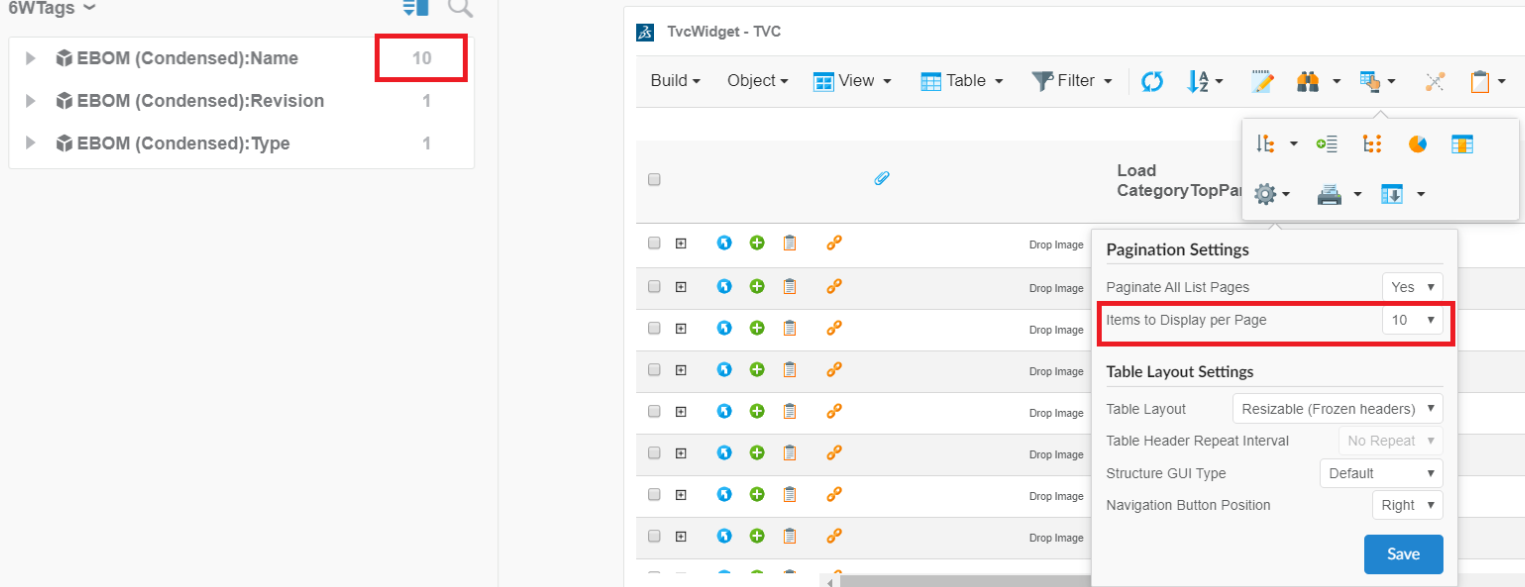Screen dimensions: 1525x587
Task: Tick the select-all checkbox in table header
Action: (654, 180)
